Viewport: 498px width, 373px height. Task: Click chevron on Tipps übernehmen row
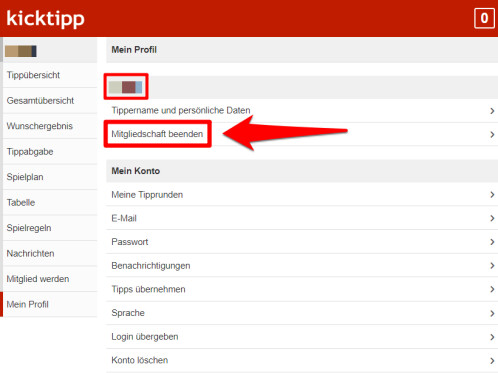click(492, 289)
